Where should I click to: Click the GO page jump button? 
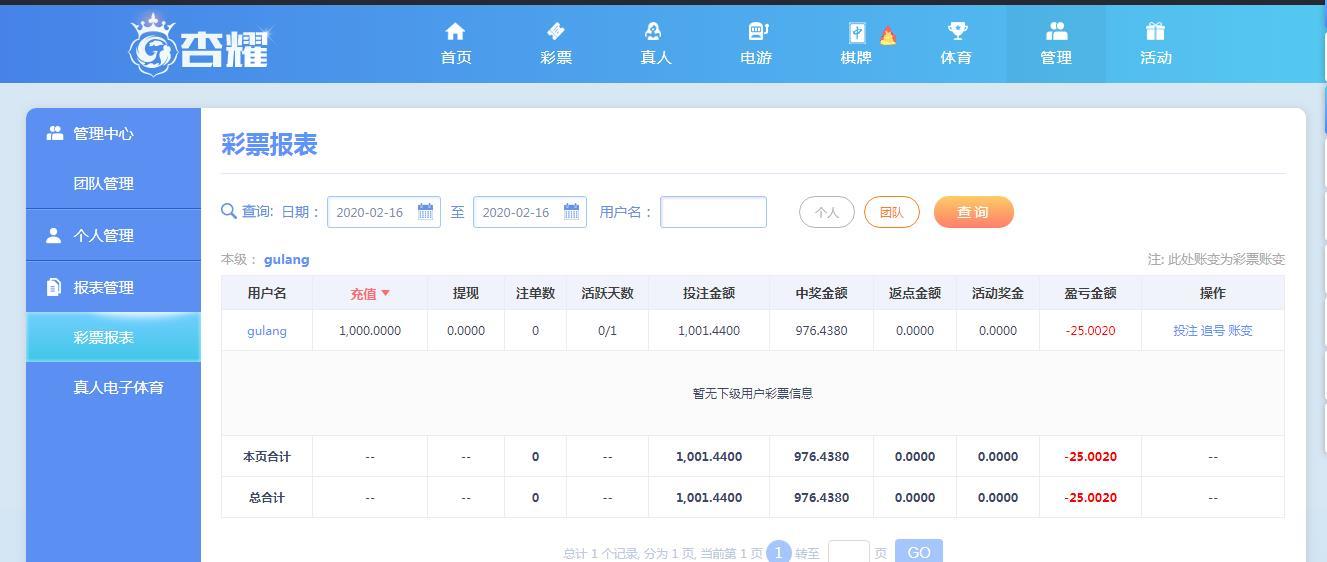pos(918,552)
